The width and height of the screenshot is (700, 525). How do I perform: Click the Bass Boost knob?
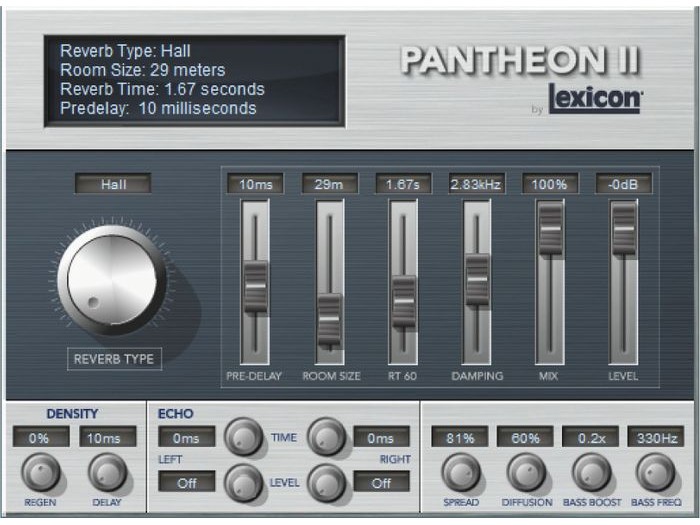[x=591, y=472]
